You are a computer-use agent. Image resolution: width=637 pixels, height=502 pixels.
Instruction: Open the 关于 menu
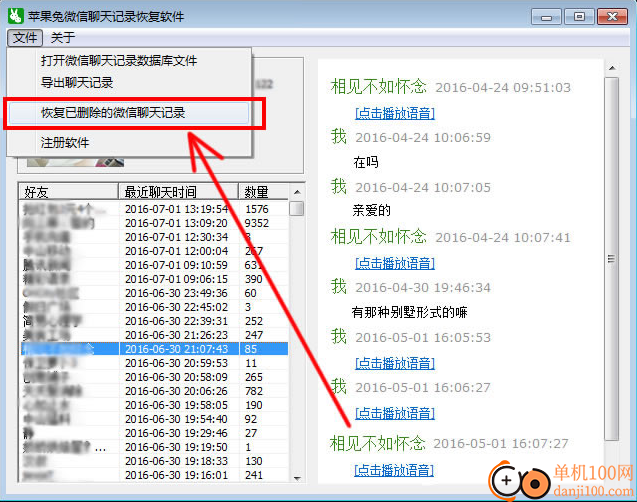point(63,38)
